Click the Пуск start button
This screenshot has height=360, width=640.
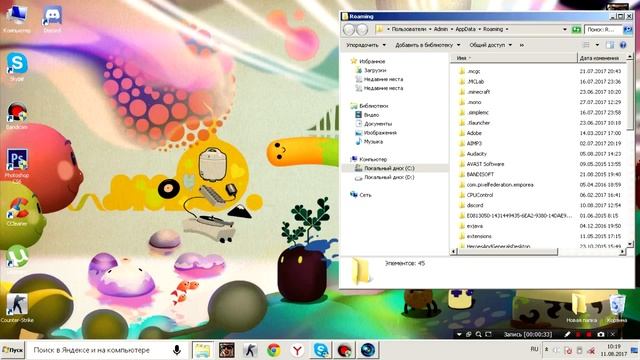tap(13, 350)
